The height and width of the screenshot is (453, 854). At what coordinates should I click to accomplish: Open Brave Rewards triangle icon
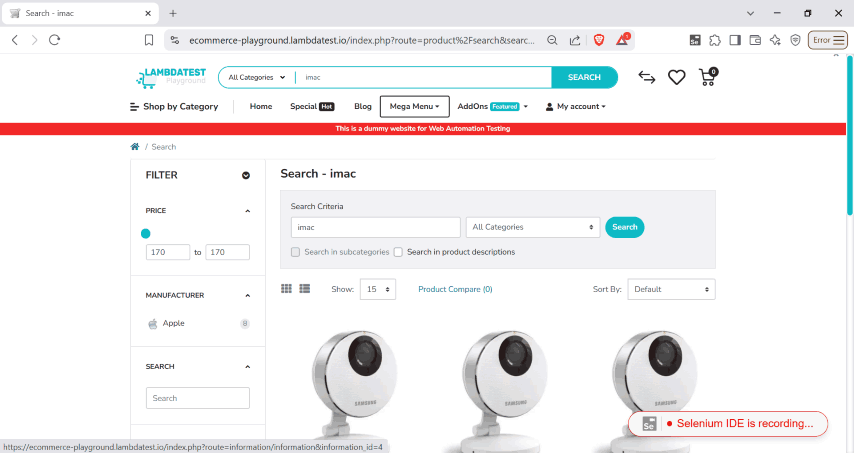tap(623, 39)
